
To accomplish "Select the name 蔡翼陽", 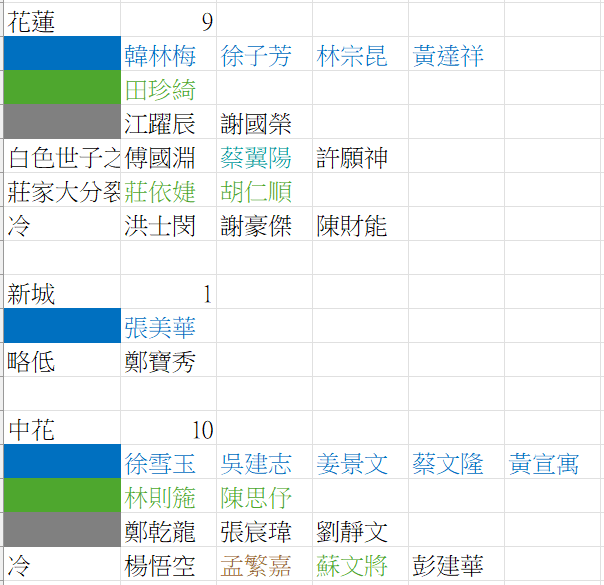I will click(x=256, y=158).
